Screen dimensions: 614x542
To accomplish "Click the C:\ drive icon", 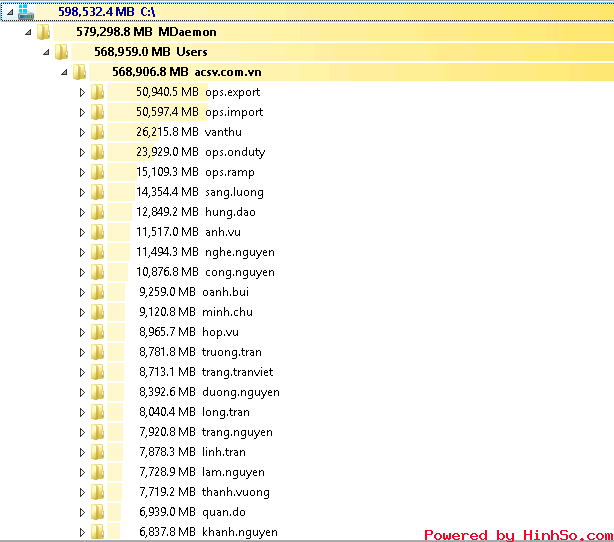I will point(26,12).
